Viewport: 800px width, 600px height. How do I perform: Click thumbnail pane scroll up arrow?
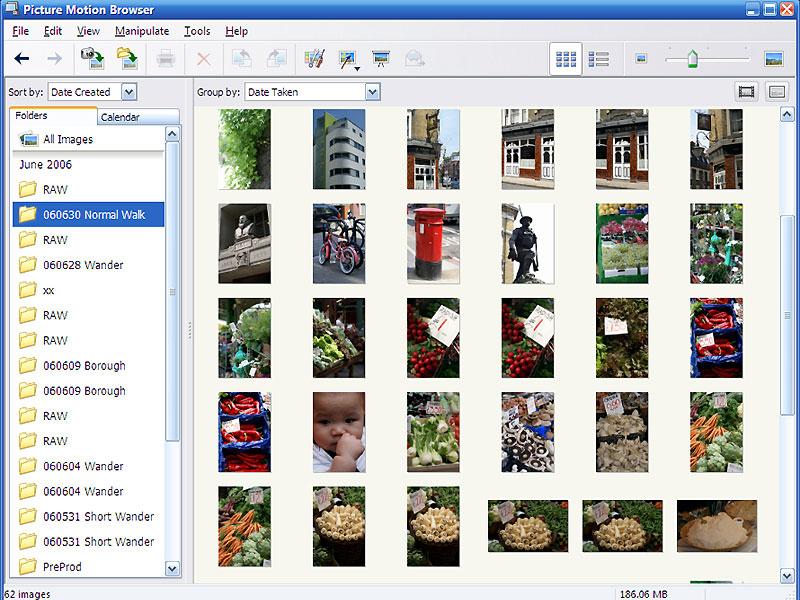pyautogui.click(x=787, y=114)
